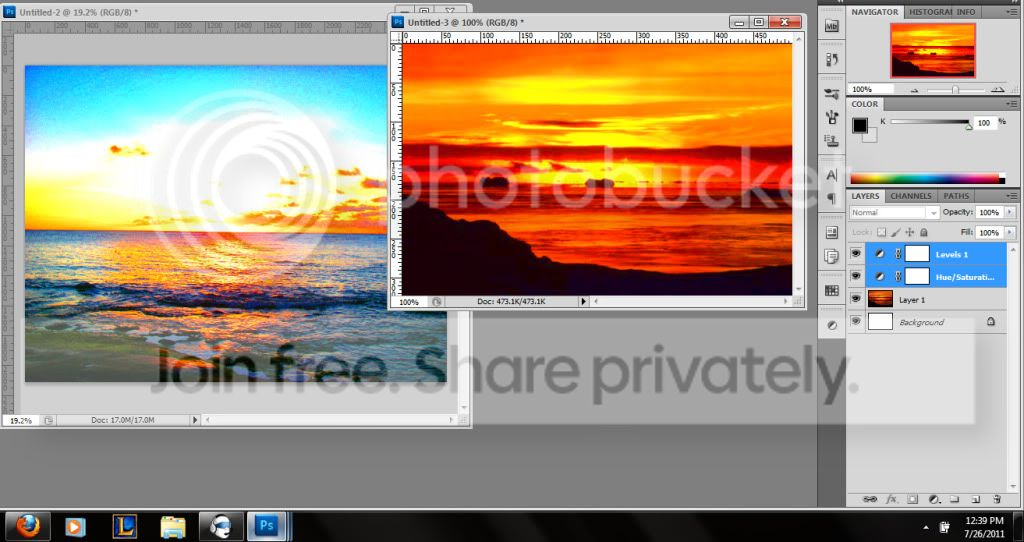Select the Layer 1 thumbnail
Screen dimensions: 1024x542
[880, 299]
